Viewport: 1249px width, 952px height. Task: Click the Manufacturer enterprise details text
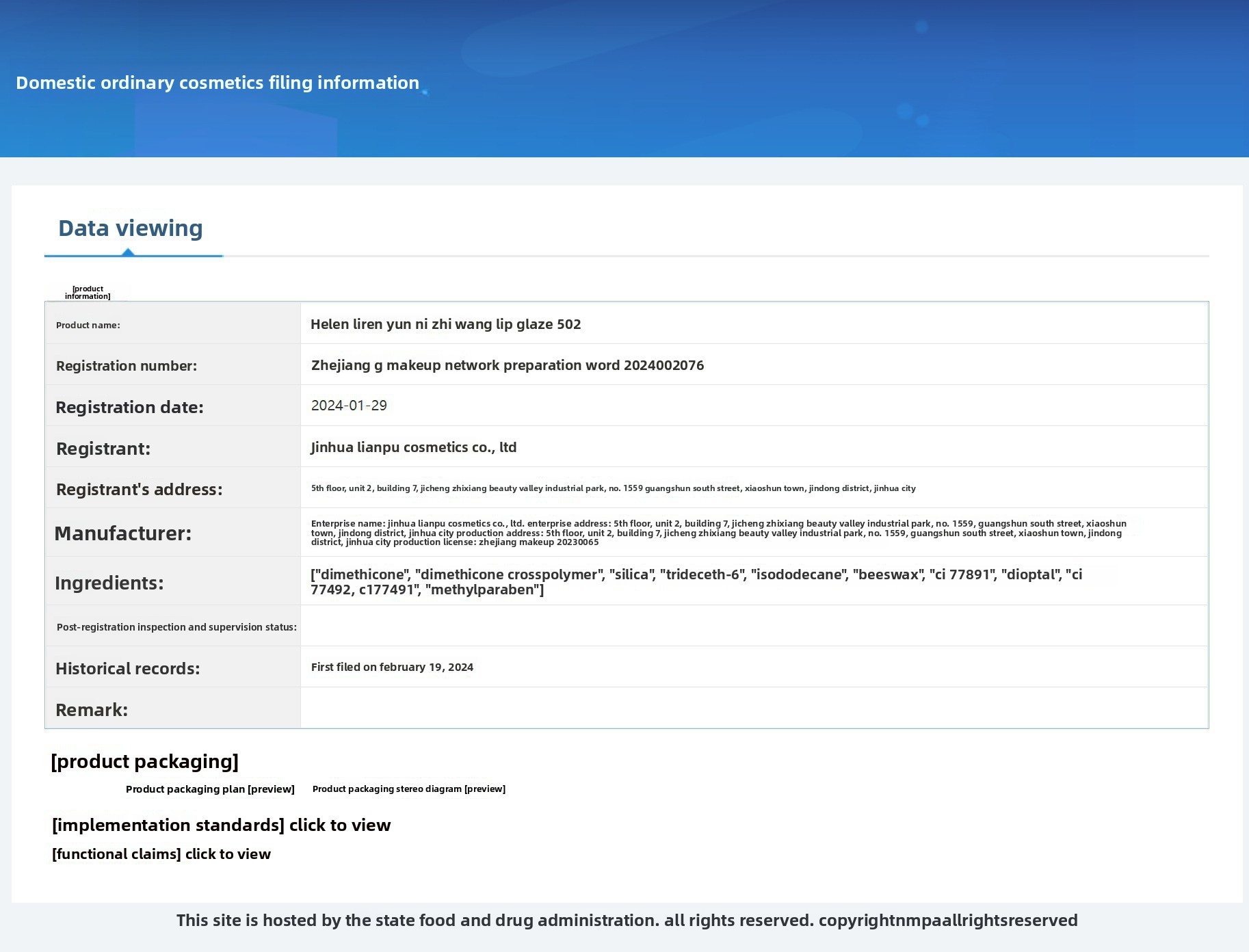click(x=718, y=533)
